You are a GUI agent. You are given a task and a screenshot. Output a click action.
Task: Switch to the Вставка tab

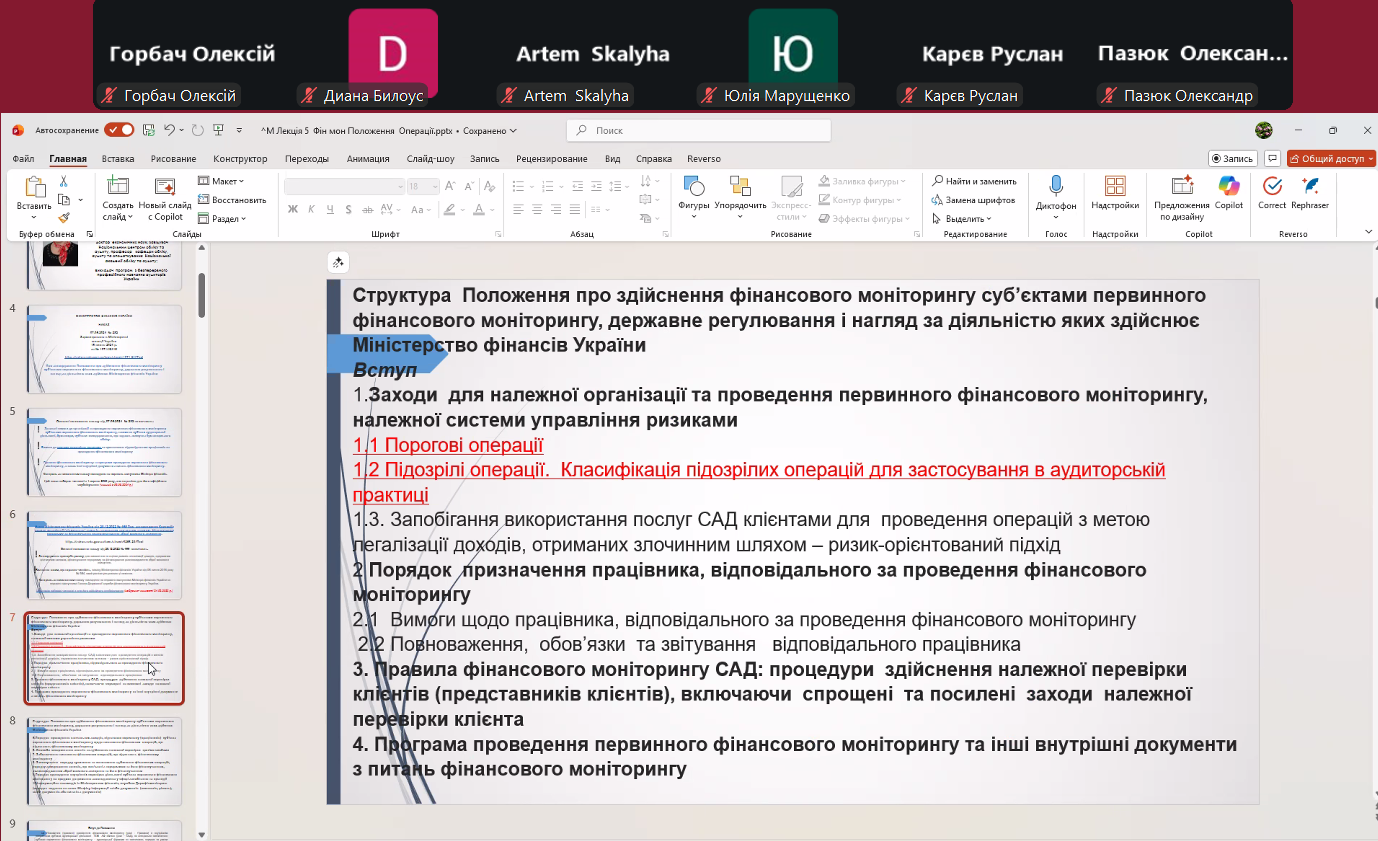tap(118, 159)
